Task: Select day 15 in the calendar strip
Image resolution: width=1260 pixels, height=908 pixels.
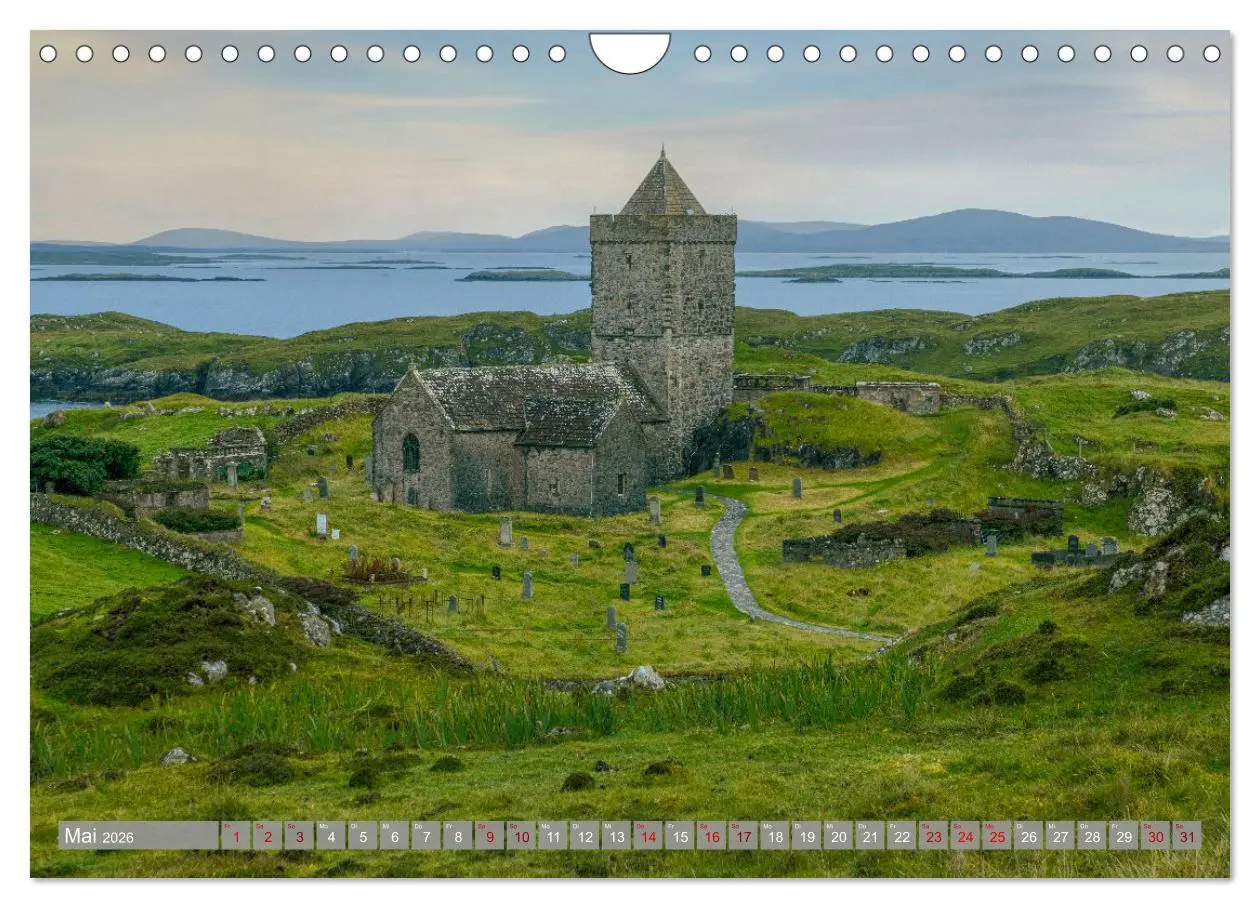Action: coord(680,836)
